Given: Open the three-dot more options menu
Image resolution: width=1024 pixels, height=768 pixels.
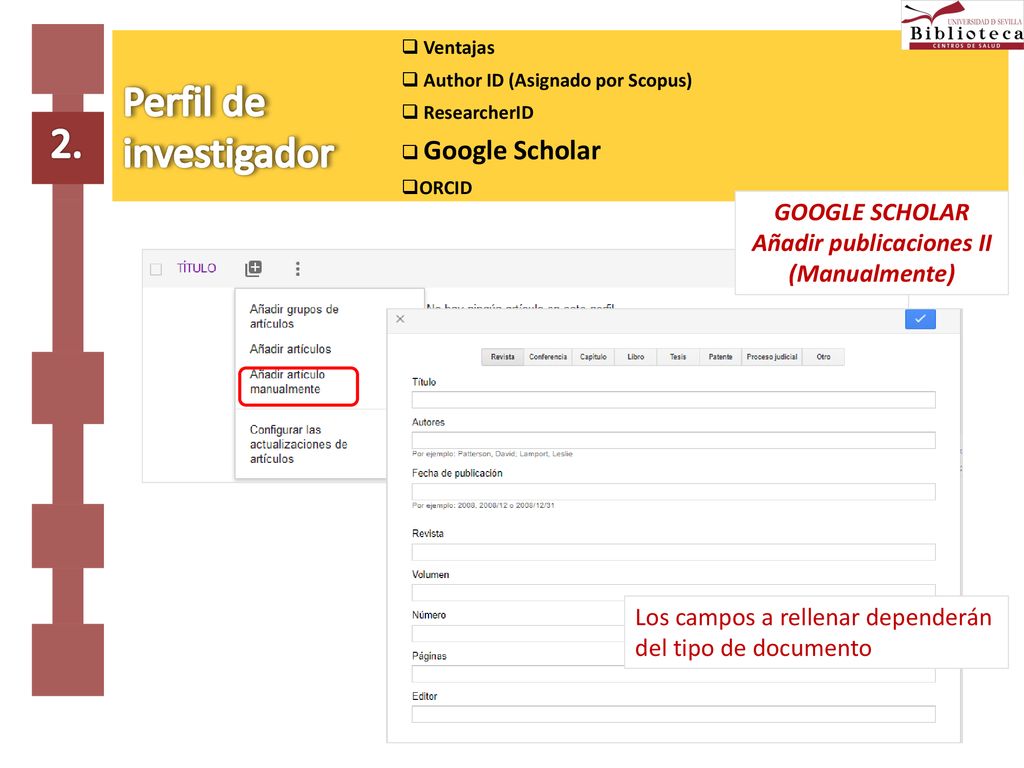Looking at the screenshot, I should (x=298, y=268).
